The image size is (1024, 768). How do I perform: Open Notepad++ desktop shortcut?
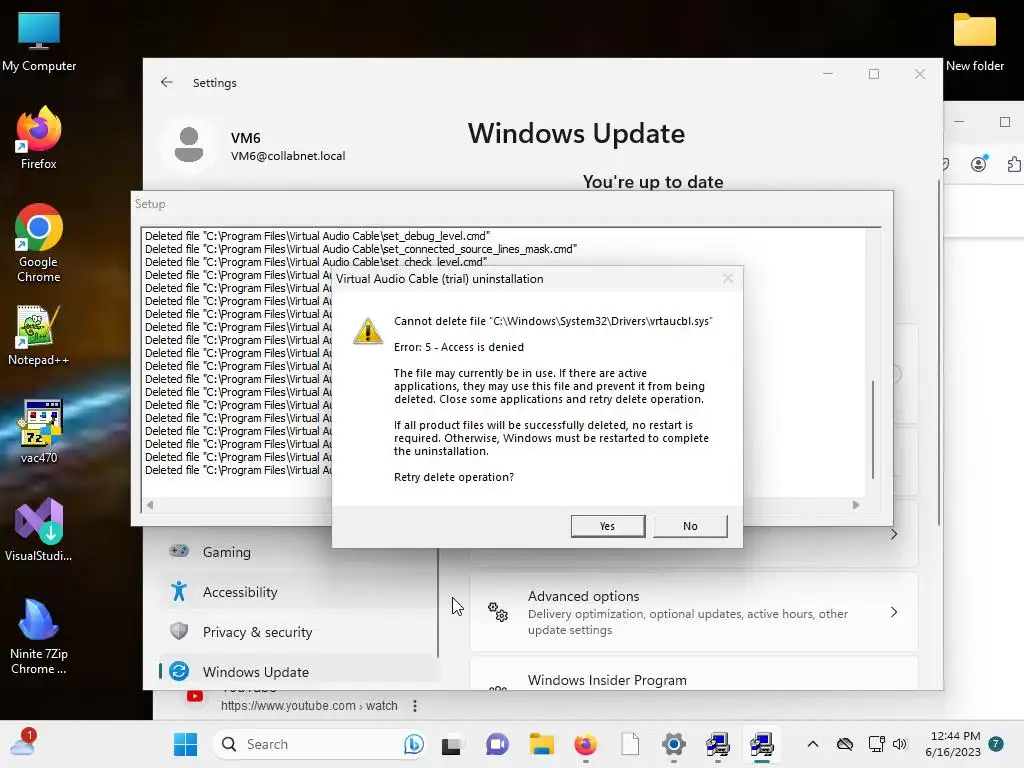[x=39, y=335]
